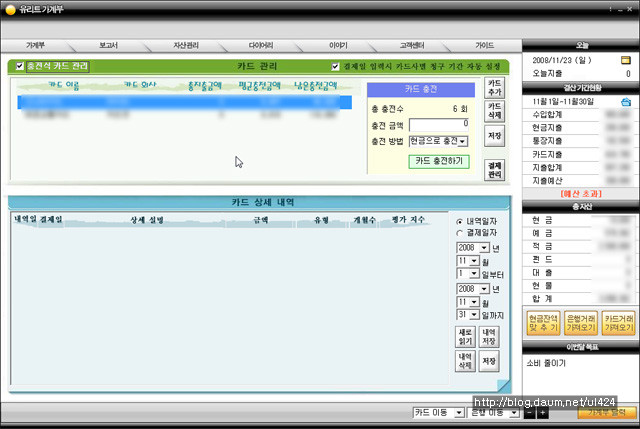Open the 일부터 day dropdown
Image resolution: width=640 pixels, height=429 pixels.
pos(474,273)
